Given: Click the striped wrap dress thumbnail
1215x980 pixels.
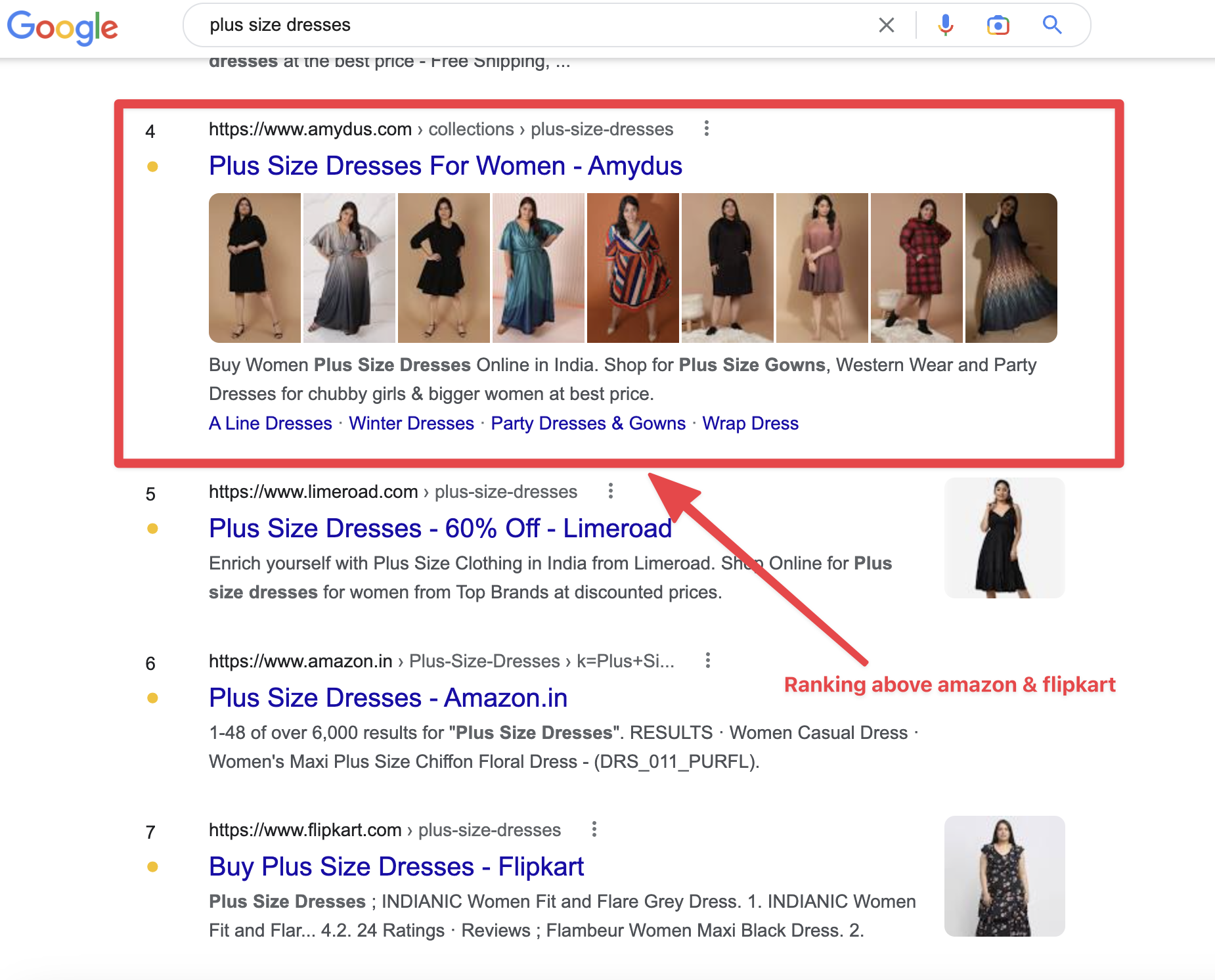Looking at the screenshot, I should click(x=632, y=268).
